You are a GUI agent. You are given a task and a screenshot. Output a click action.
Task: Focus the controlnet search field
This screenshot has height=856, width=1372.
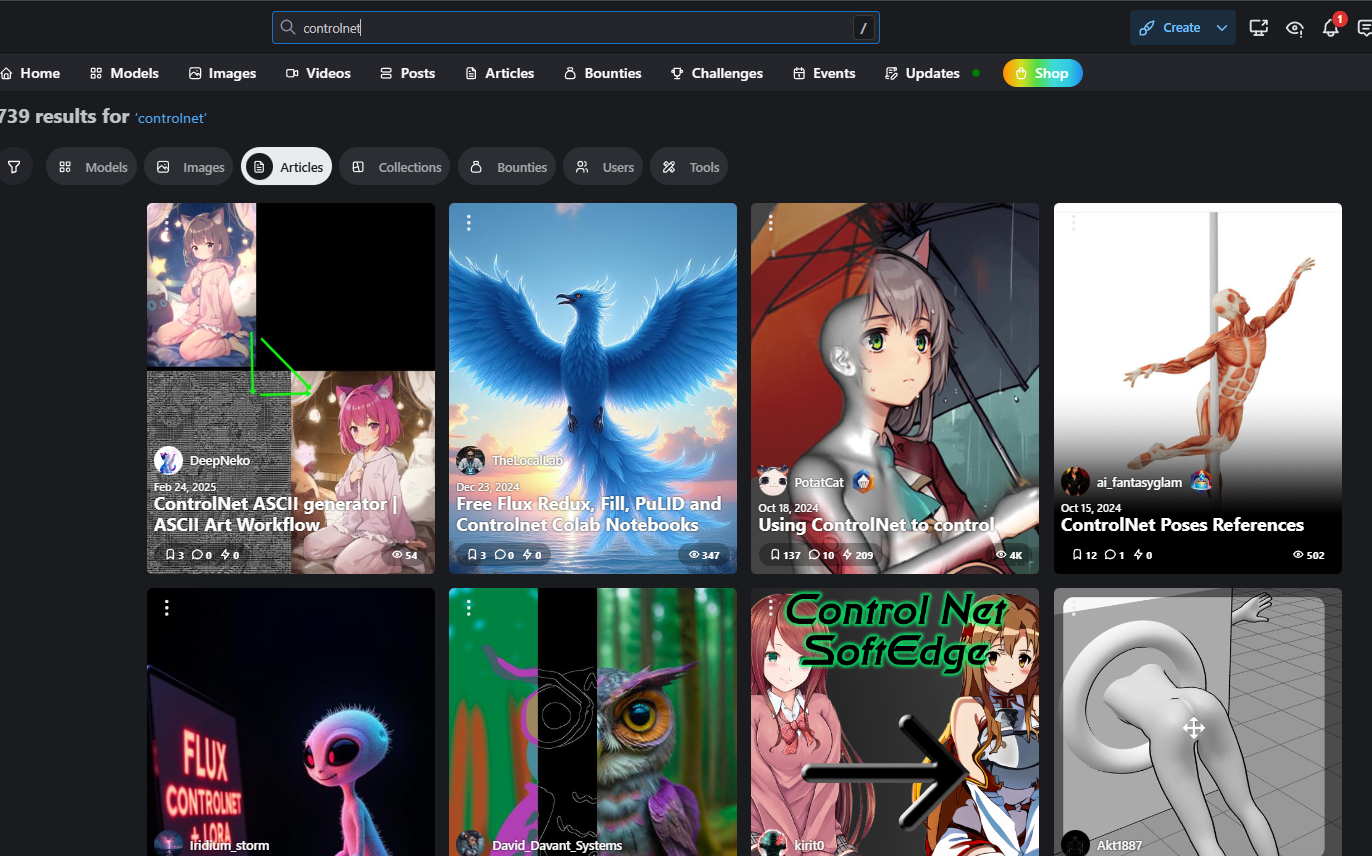pos(575,28)
